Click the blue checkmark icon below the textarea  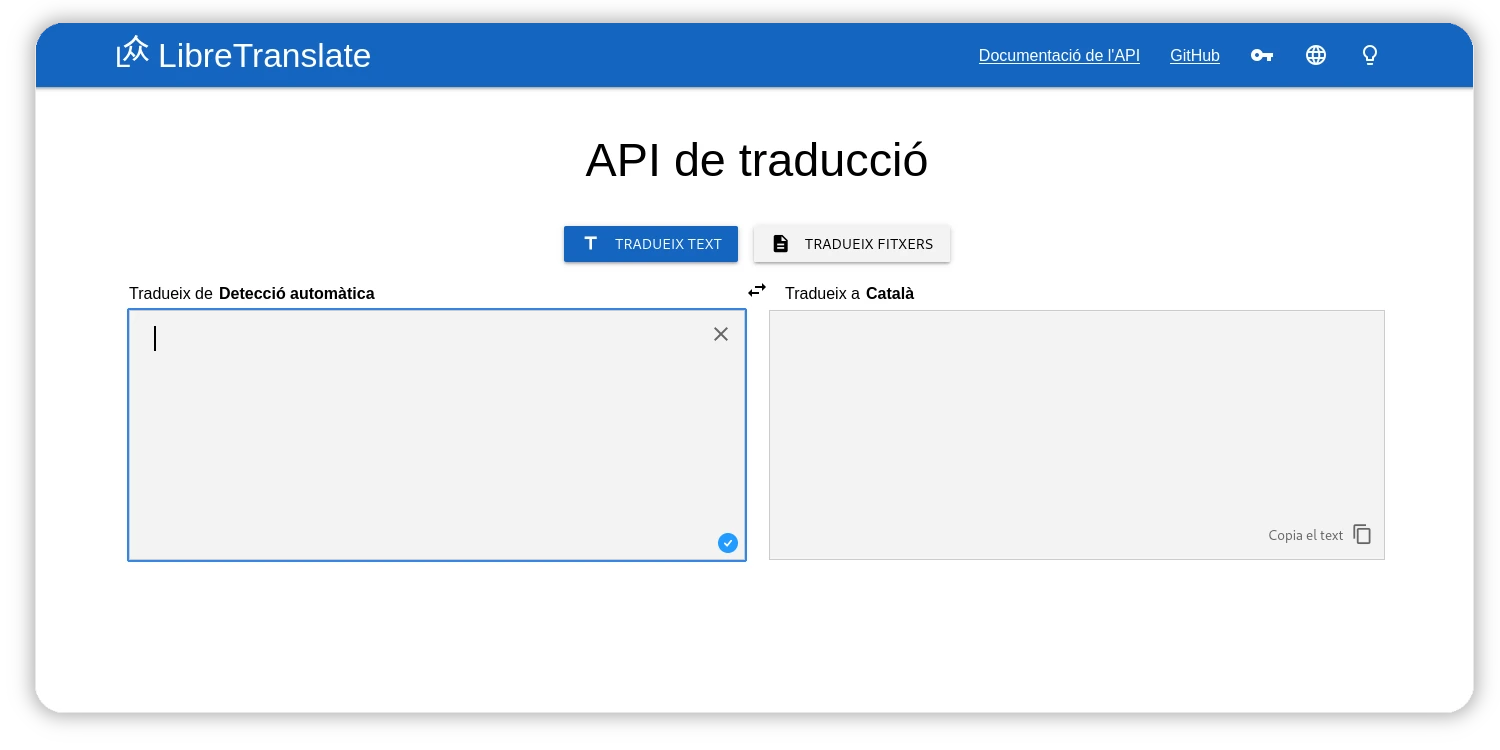[x=728, y=543]
